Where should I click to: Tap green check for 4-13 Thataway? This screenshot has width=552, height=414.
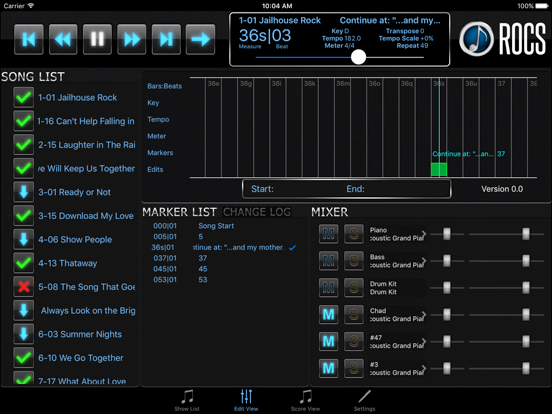tap(24, 263)
